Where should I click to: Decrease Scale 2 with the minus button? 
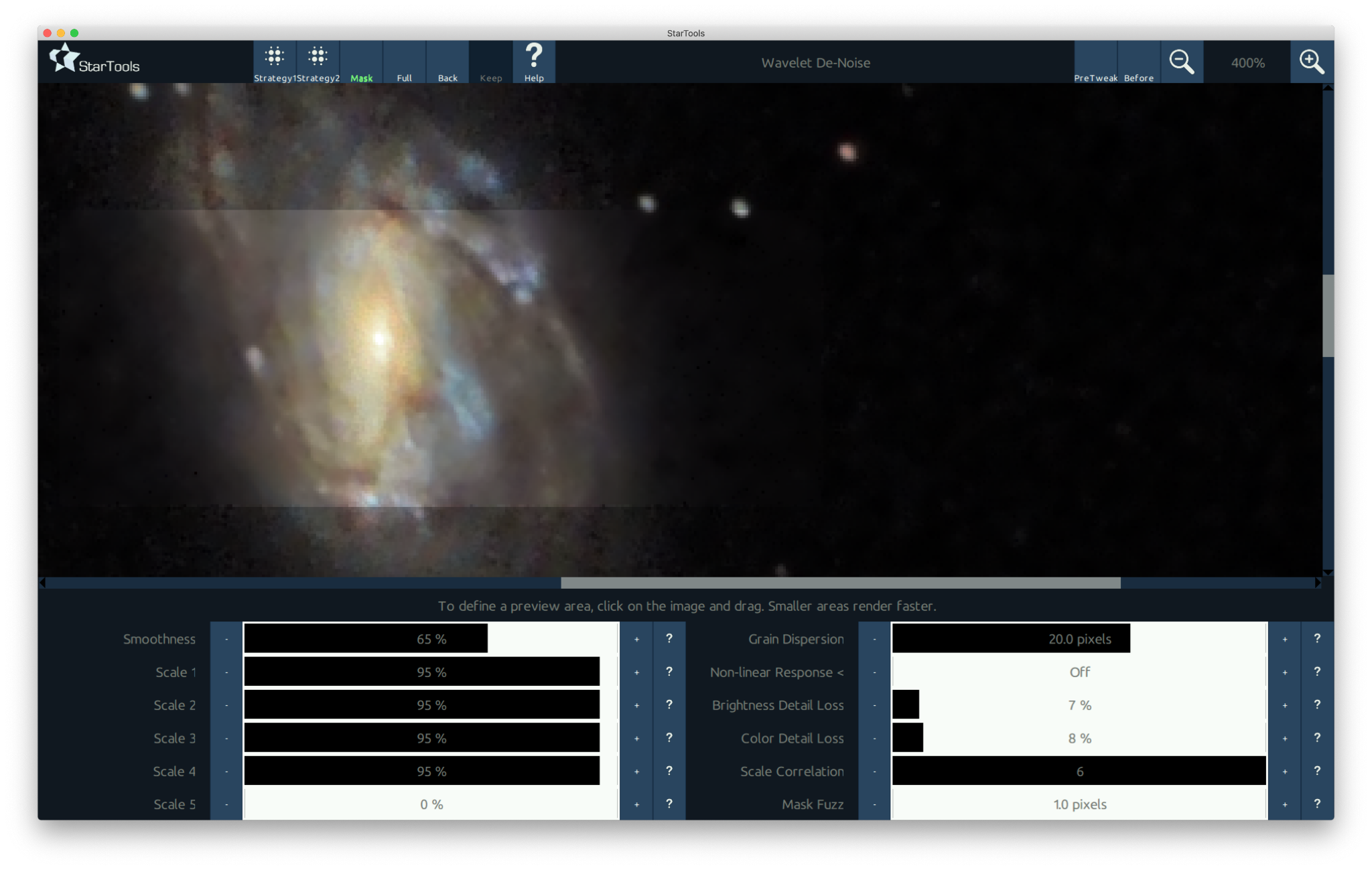tap(226, 705)
